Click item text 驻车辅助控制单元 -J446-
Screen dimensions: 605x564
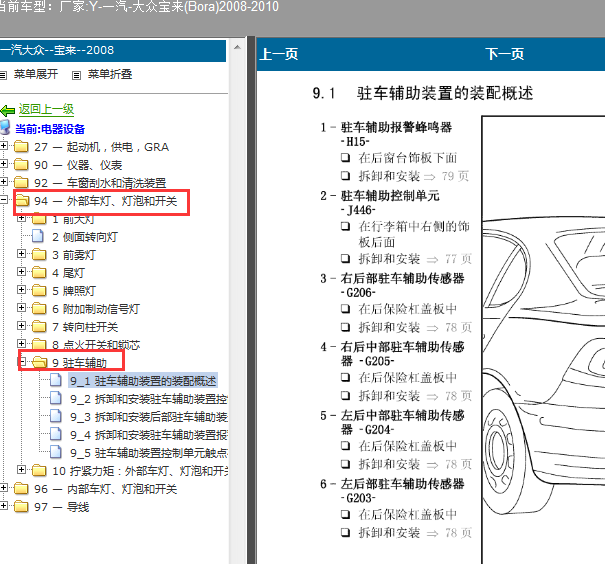pos(390,203)
